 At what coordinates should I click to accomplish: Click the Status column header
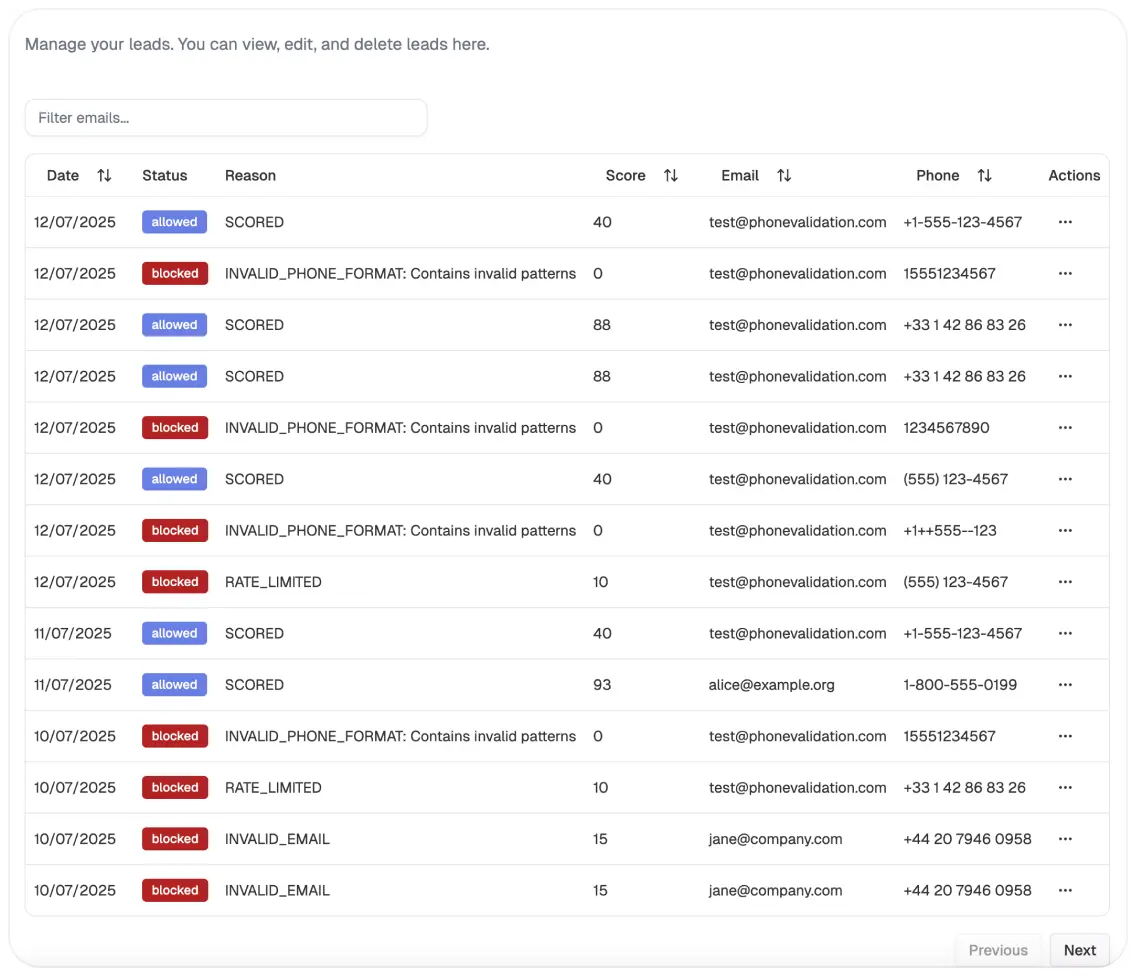coord(164,175)
